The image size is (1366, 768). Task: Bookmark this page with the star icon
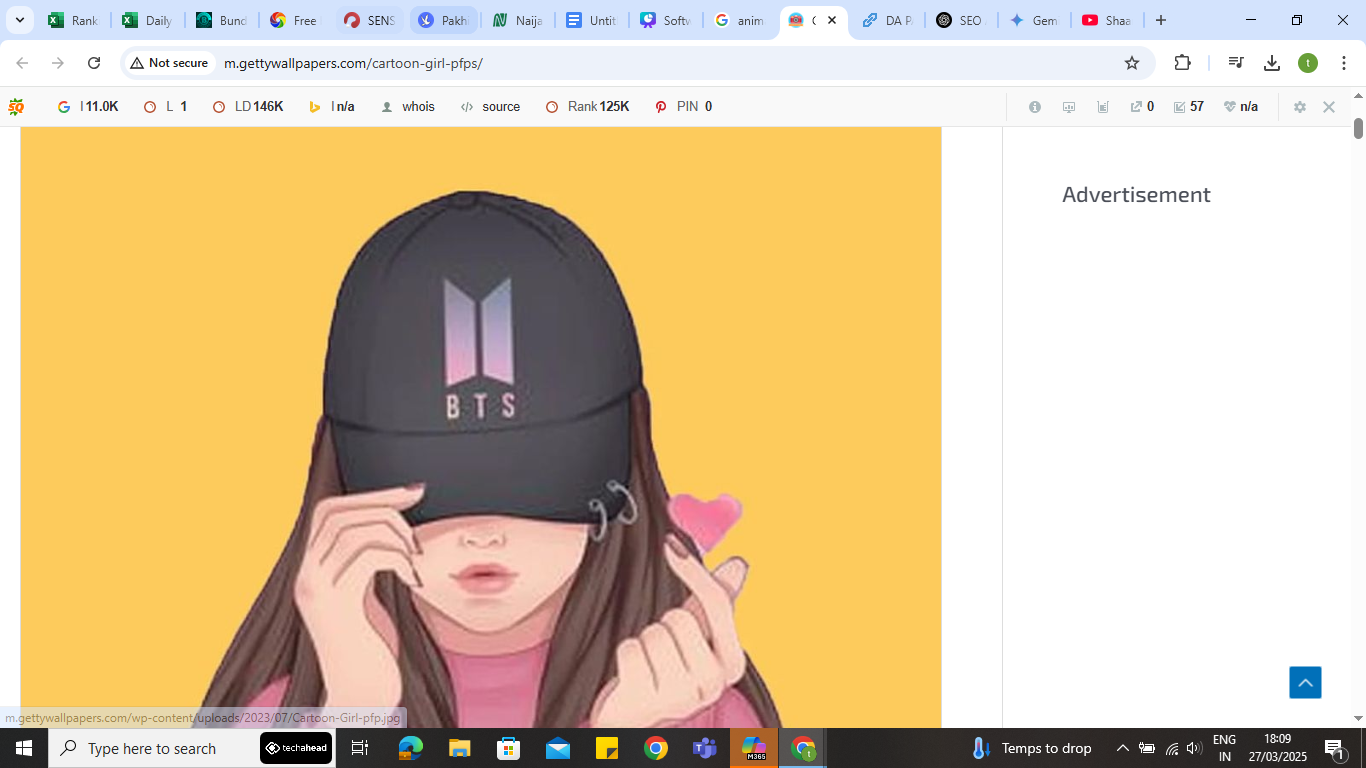[1132, 63]
